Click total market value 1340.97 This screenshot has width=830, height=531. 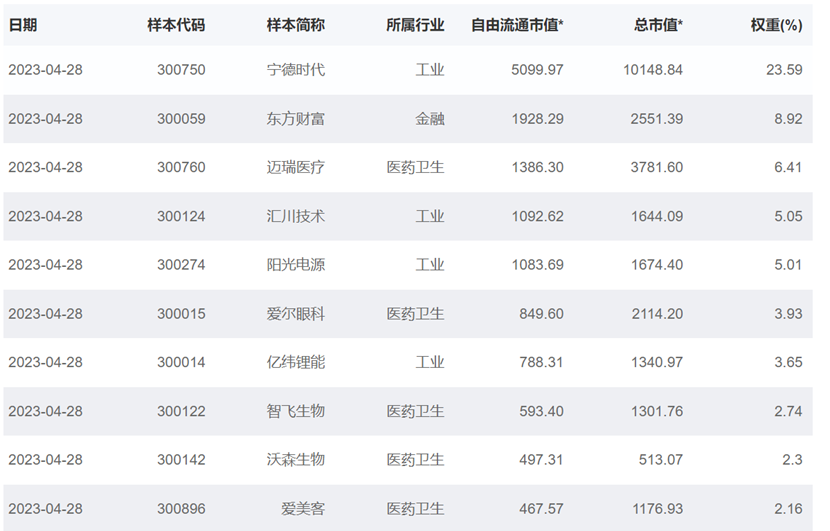(x=657, y=362)
